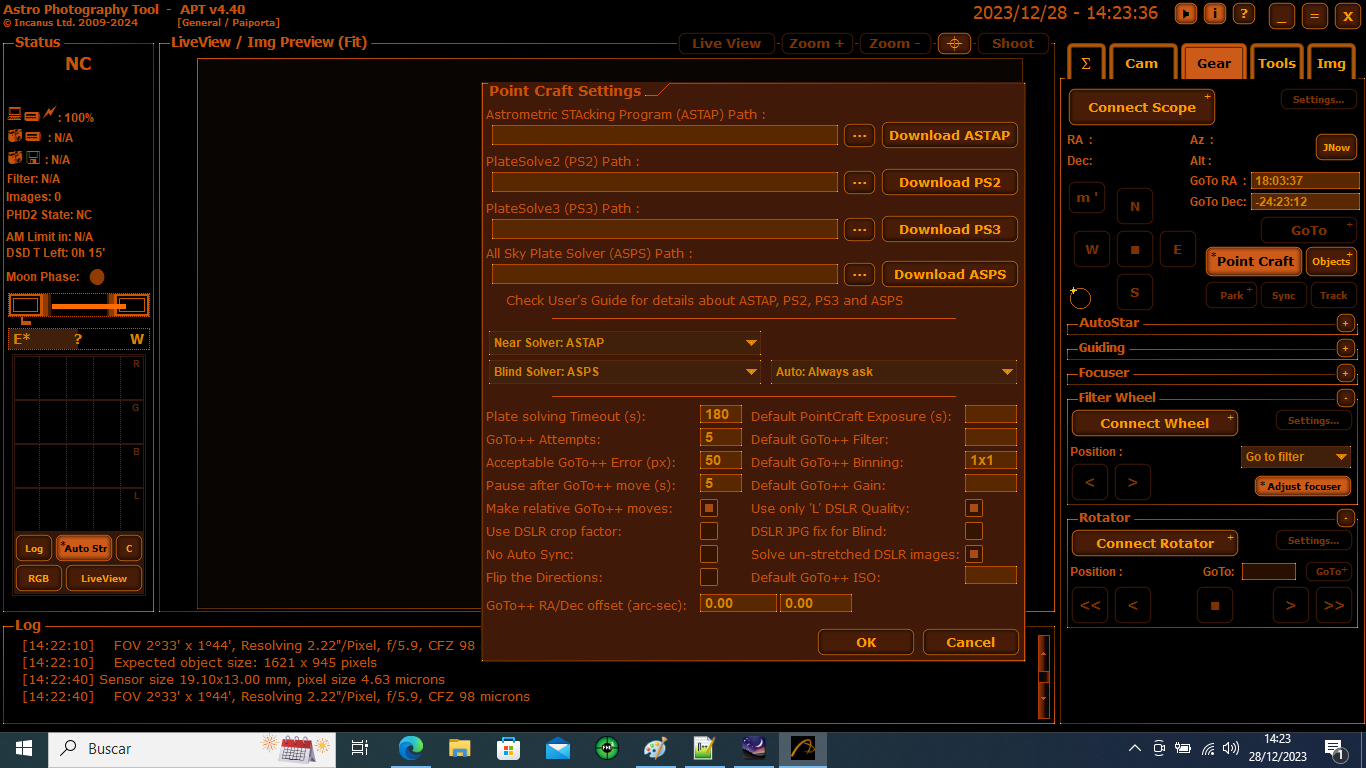The image size is (1366, 768).
Task: Open the Go to filter dropdown
Action: 1296,457
